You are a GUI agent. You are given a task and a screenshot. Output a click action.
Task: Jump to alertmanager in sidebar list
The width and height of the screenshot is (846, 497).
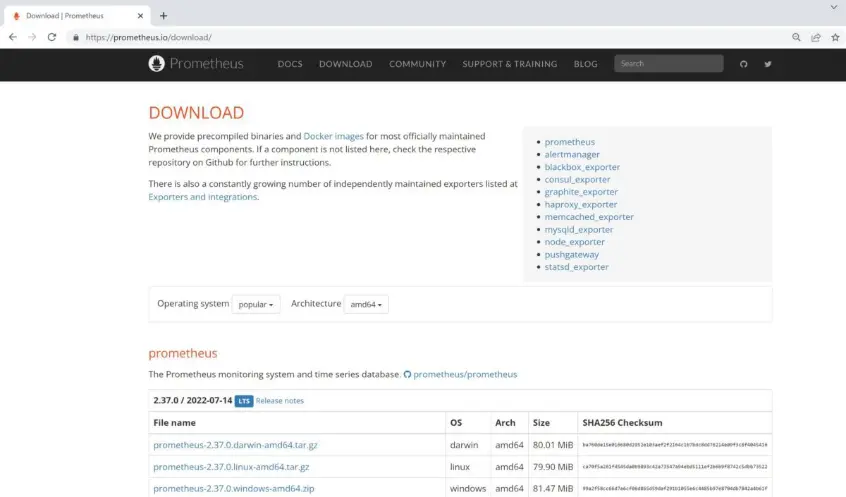[572, 154]
